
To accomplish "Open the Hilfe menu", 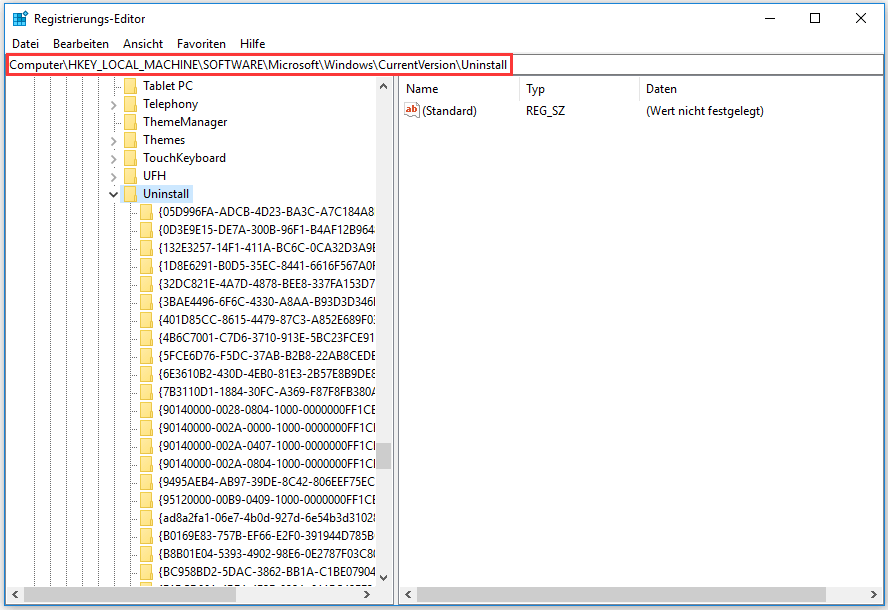I will click(253, 44).
